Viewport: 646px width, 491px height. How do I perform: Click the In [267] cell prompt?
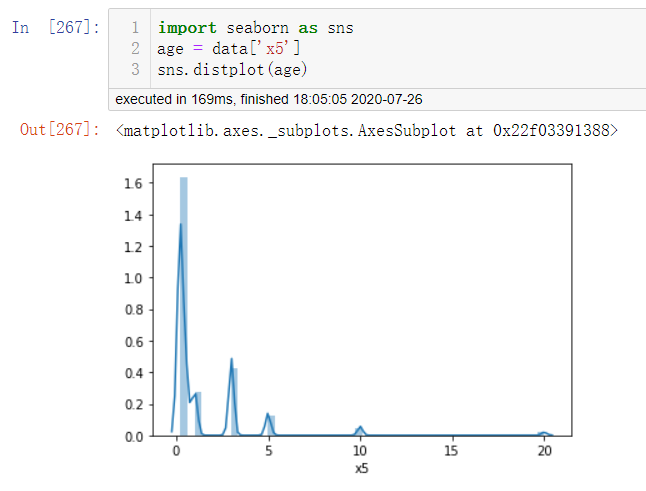coord(56,28)
